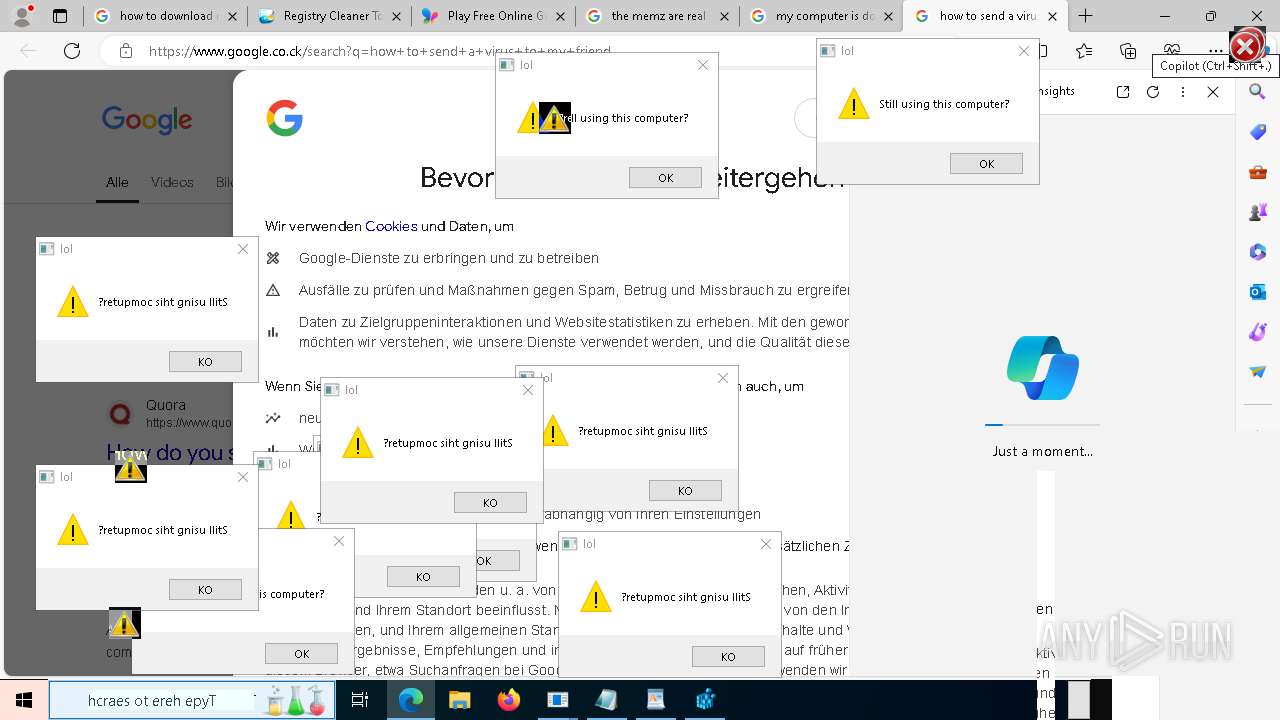Open the Edge tab actions menu icon
Screen dimensions: 1280x720
coord(60,16)
